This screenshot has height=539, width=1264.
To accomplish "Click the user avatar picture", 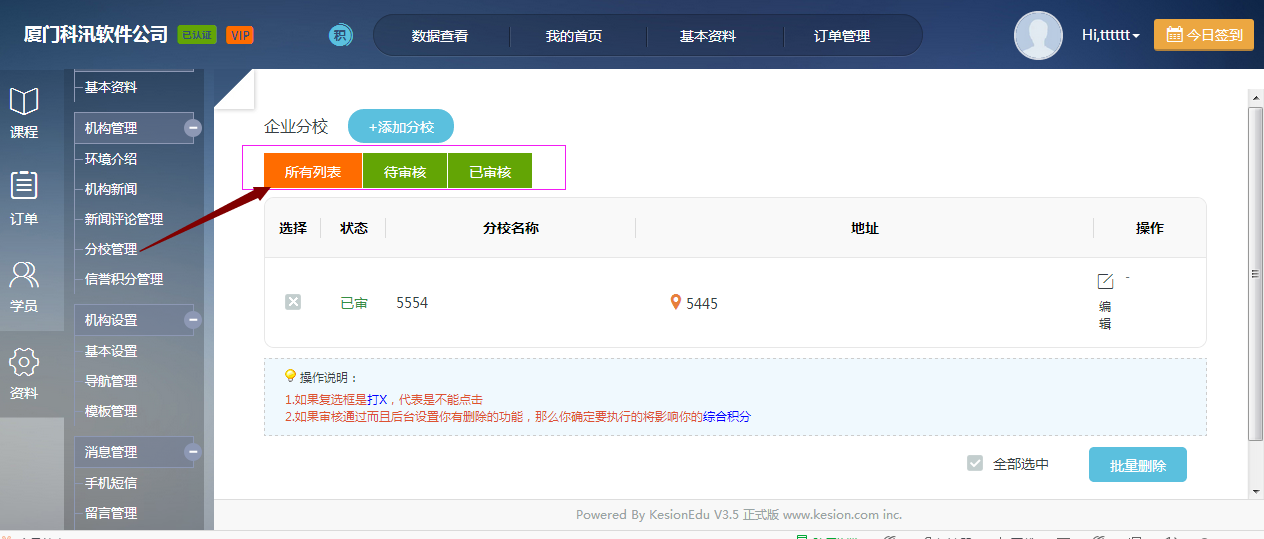I will tap(1038, 36).
